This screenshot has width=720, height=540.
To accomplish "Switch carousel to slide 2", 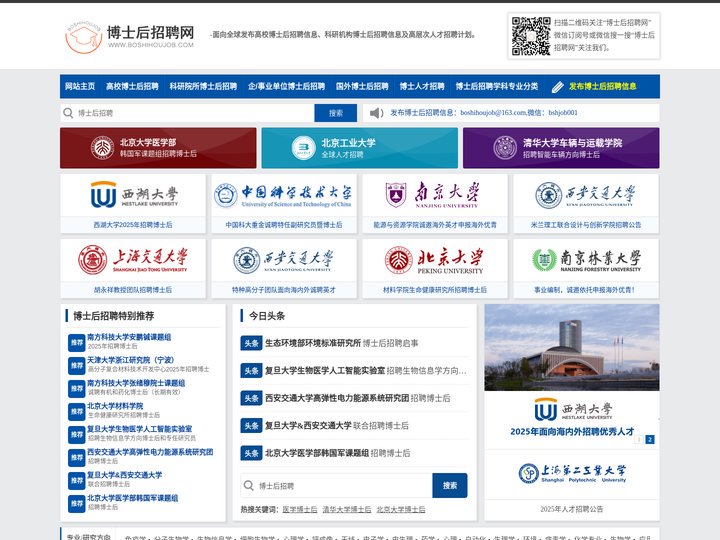I will [x=650, y=439].
